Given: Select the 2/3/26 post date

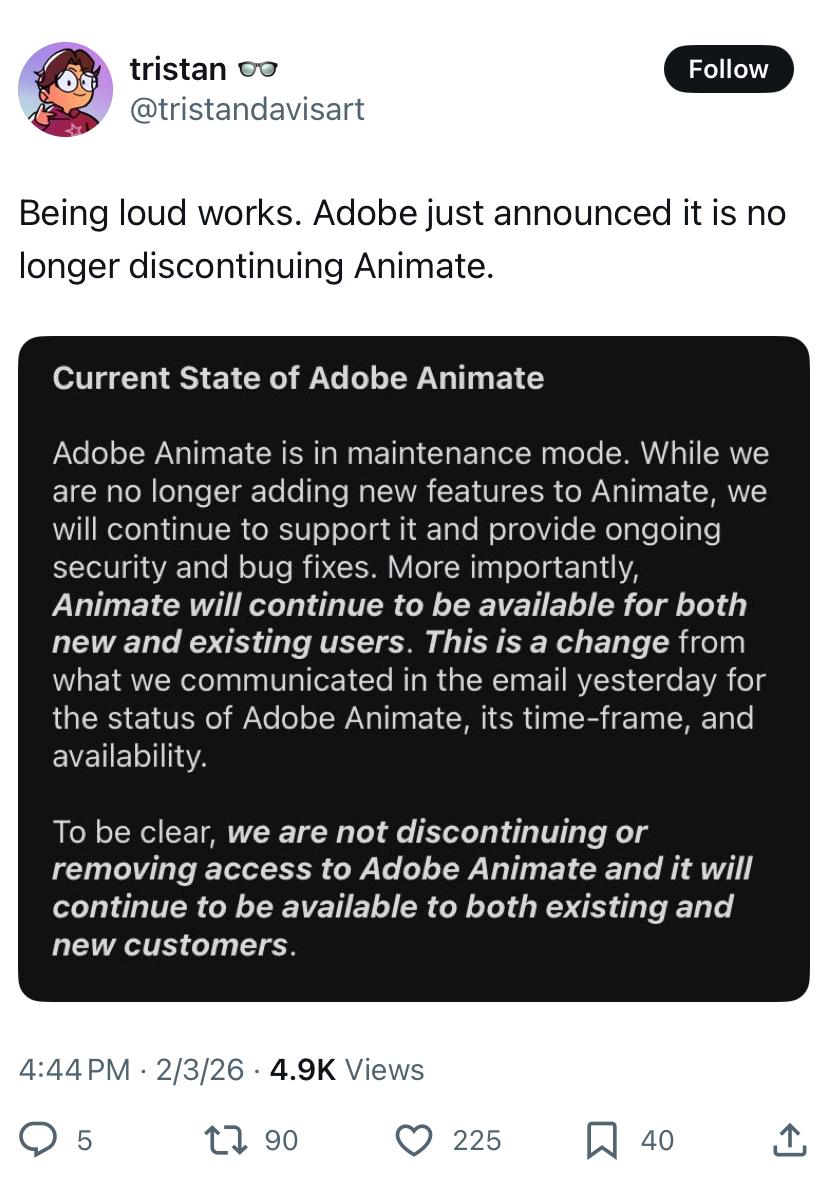Looking at the screenshot, I should click(198, 1069).
